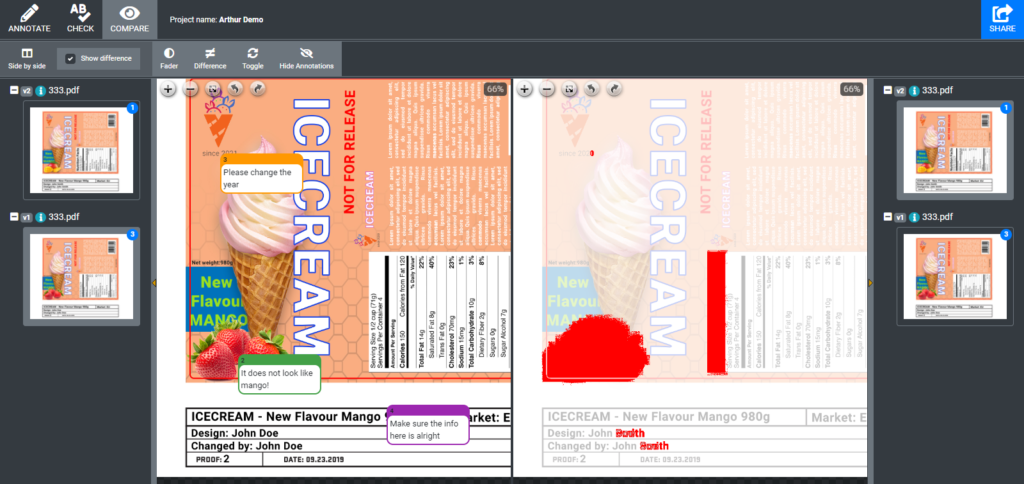Screen dimensions: 1024x484
Task: Rotate the right document clockwise
Action: tap(614, 89)
